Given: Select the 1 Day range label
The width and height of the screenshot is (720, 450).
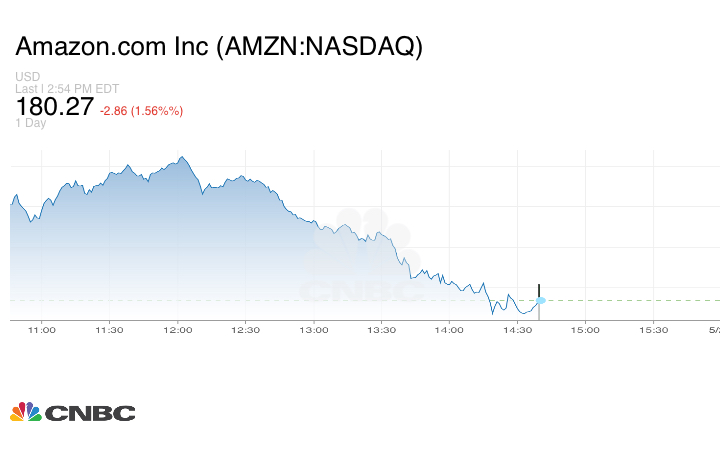Looking at the screenshot, I should point(30,124).
